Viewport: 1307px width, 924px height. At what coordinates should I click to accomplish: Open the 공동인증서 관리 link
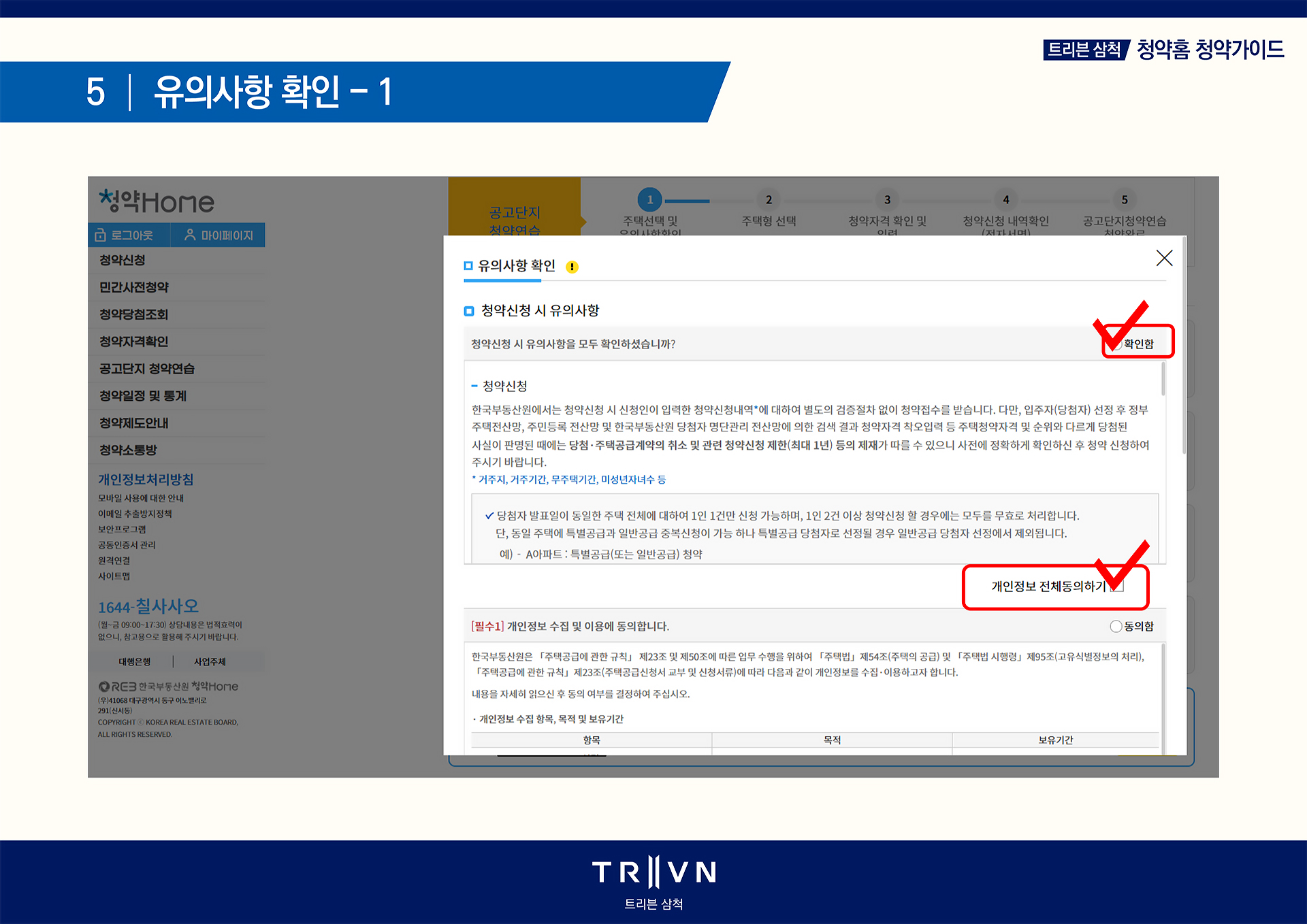(127, 545)
